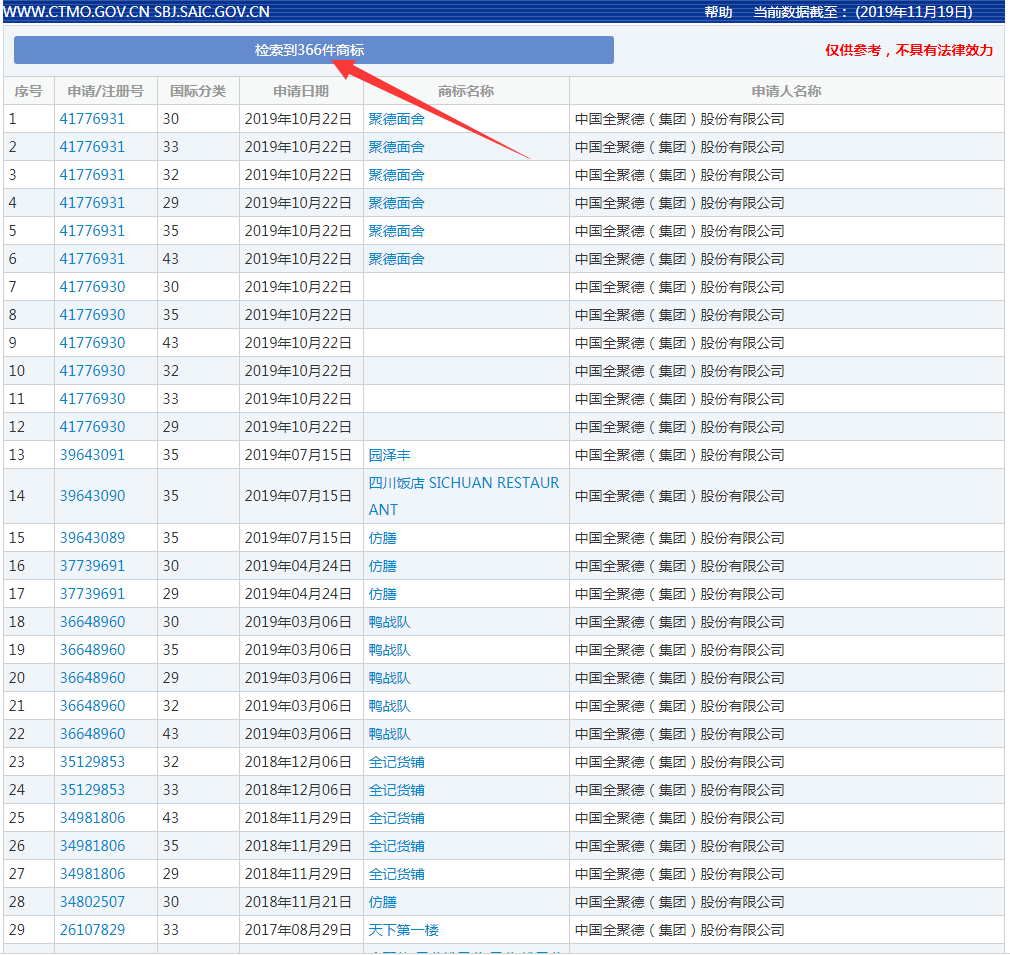1010x955 pixels.
Task: Select date 2019年07月15日 in row 13
Action: click(298, 455)
